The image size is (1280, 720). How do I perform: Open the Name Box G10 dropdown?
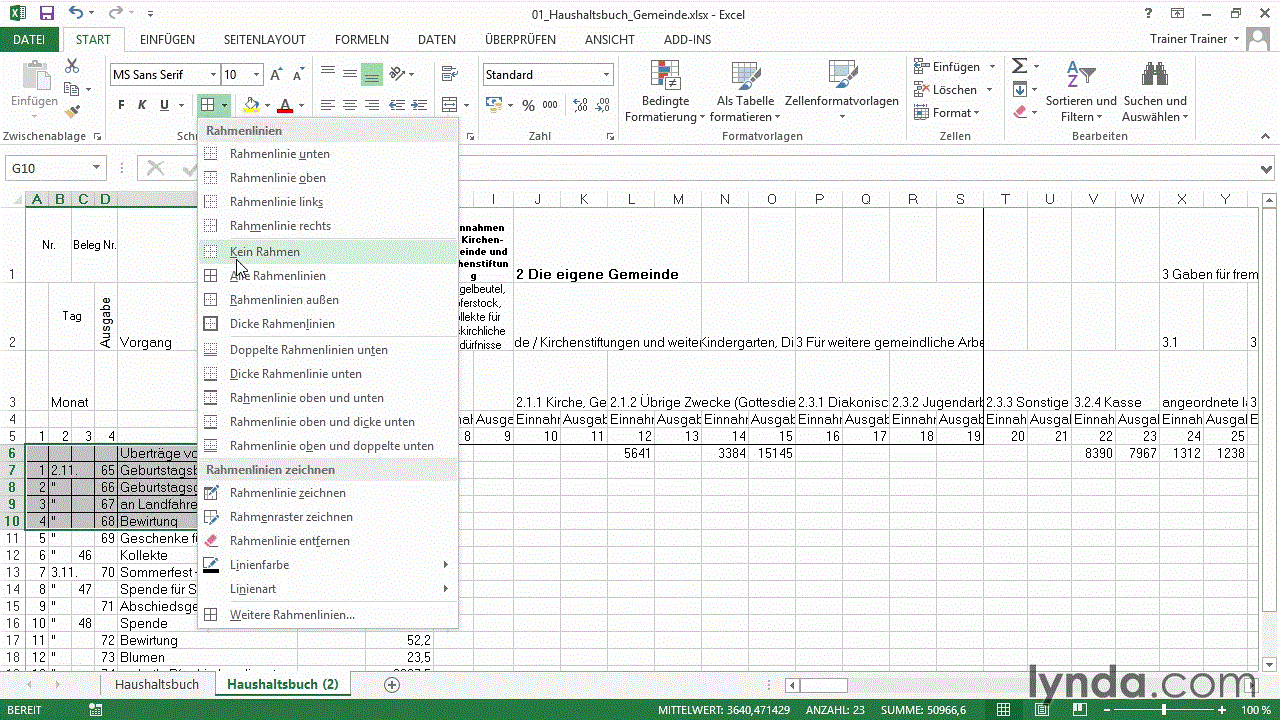pyautogui.click(x=97, y=169)
